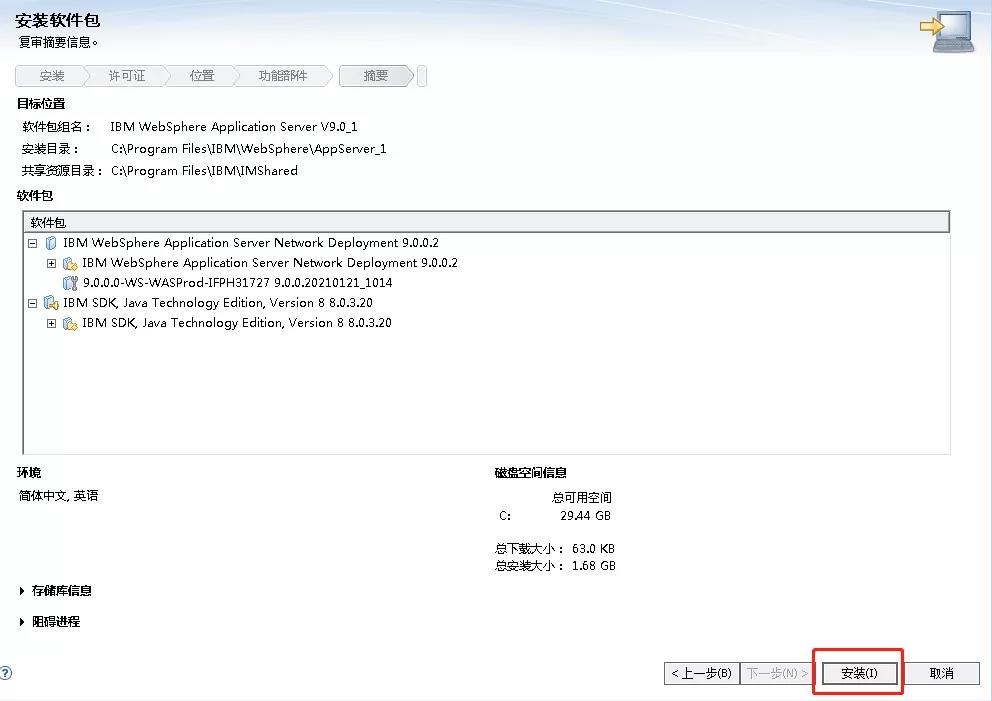992x701 pixels.
Task: Go to the 功能部件 wizard step
Action: pyautogui.click(x=283, y=76)
